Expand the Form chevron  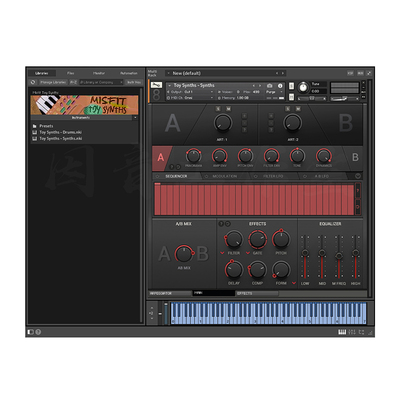pyautogui.click(x=294, y=283)
